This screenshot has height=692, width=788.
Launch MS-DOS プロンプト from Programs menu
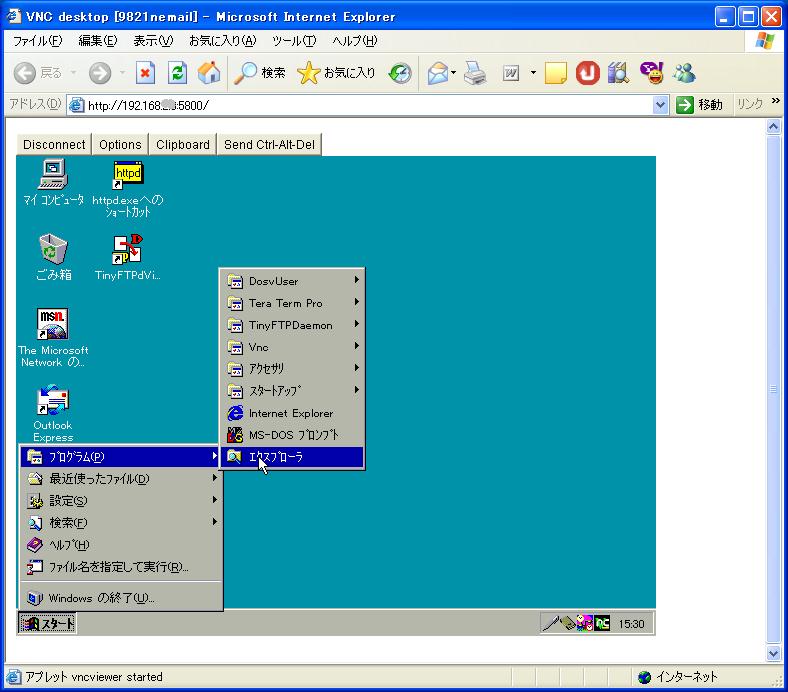(x=292, y=435)
